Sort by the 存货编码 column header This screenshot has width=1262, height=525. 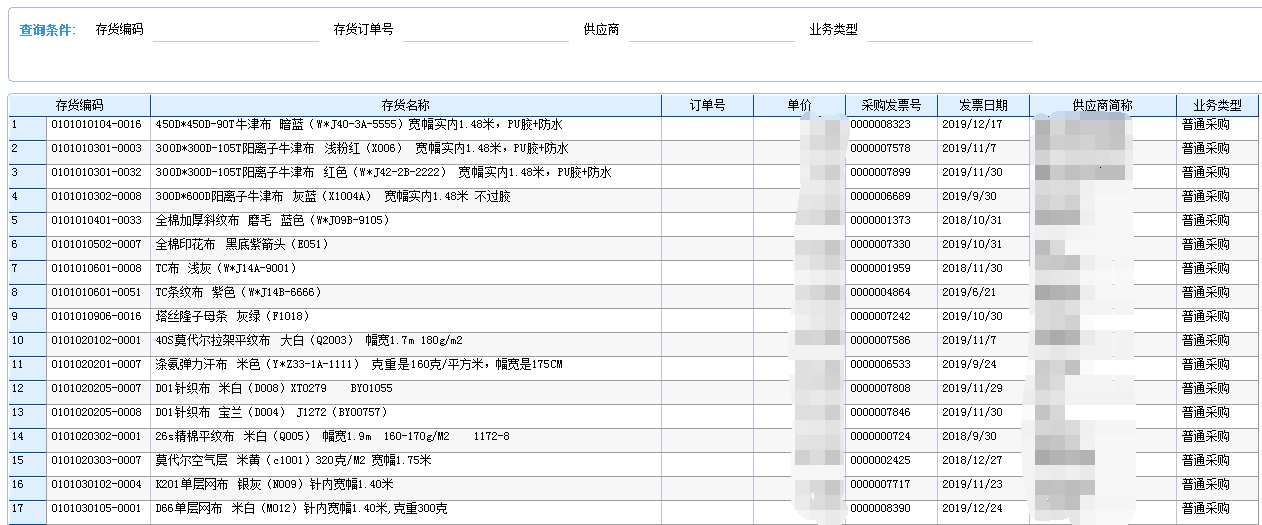[80, 105]
